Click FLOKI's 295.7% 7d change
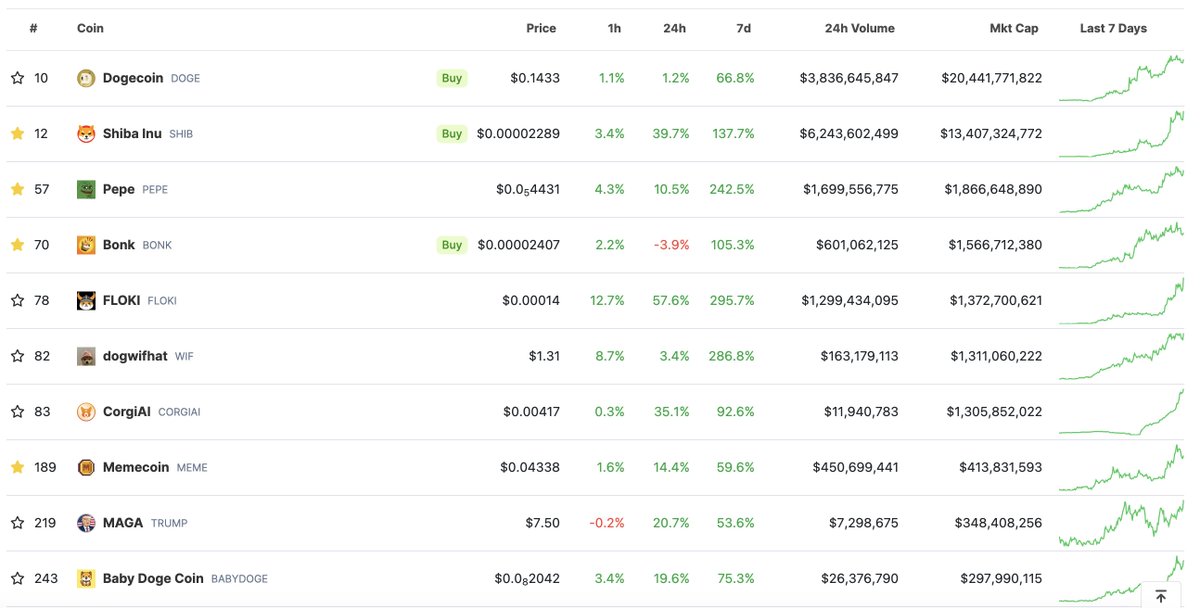The height and width of the screenshot is (608, 1200). point(733,300)
